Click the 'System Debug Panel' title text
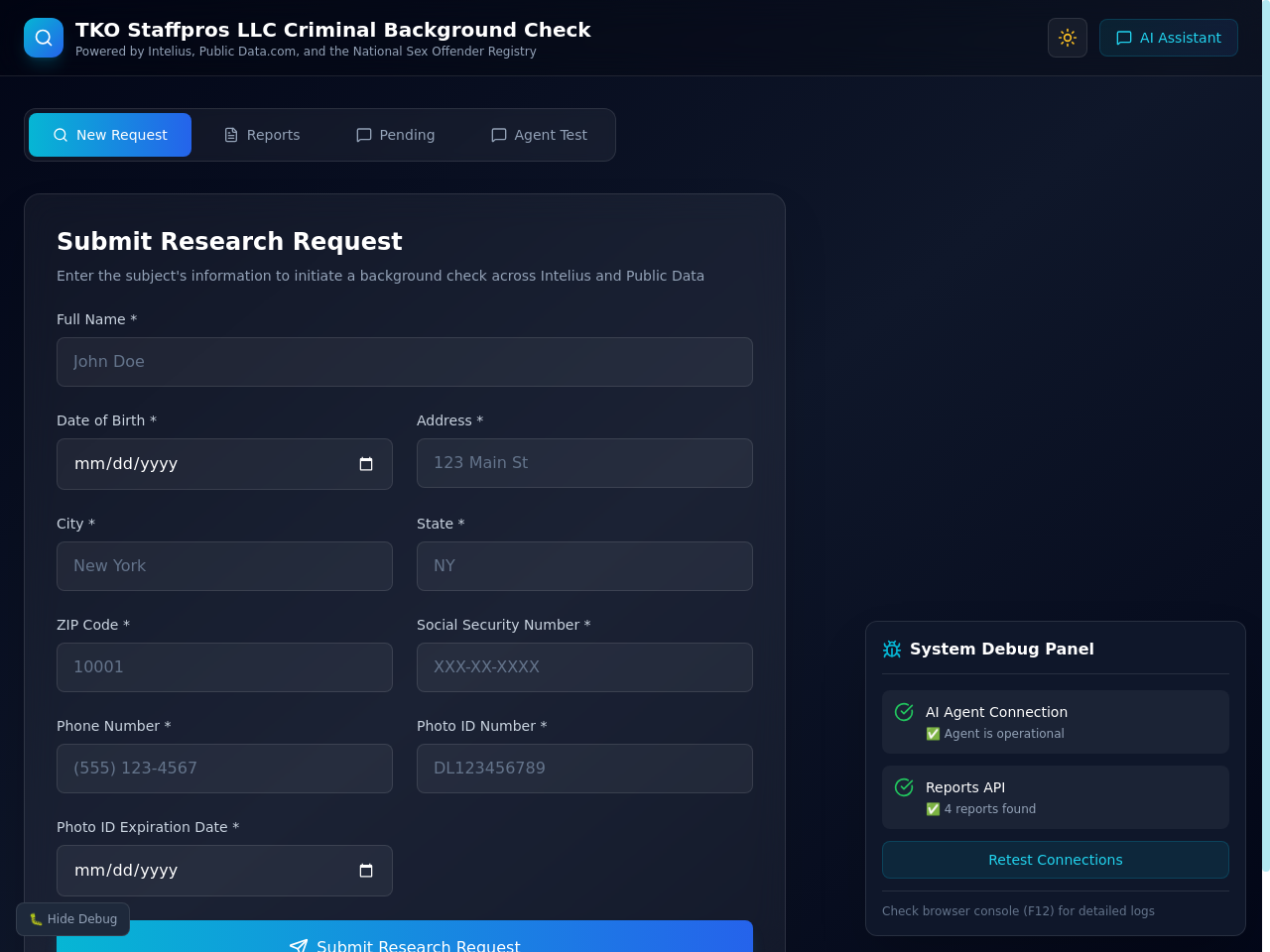Viewport: 1270px width, 952px height. tap(1002, 650)
